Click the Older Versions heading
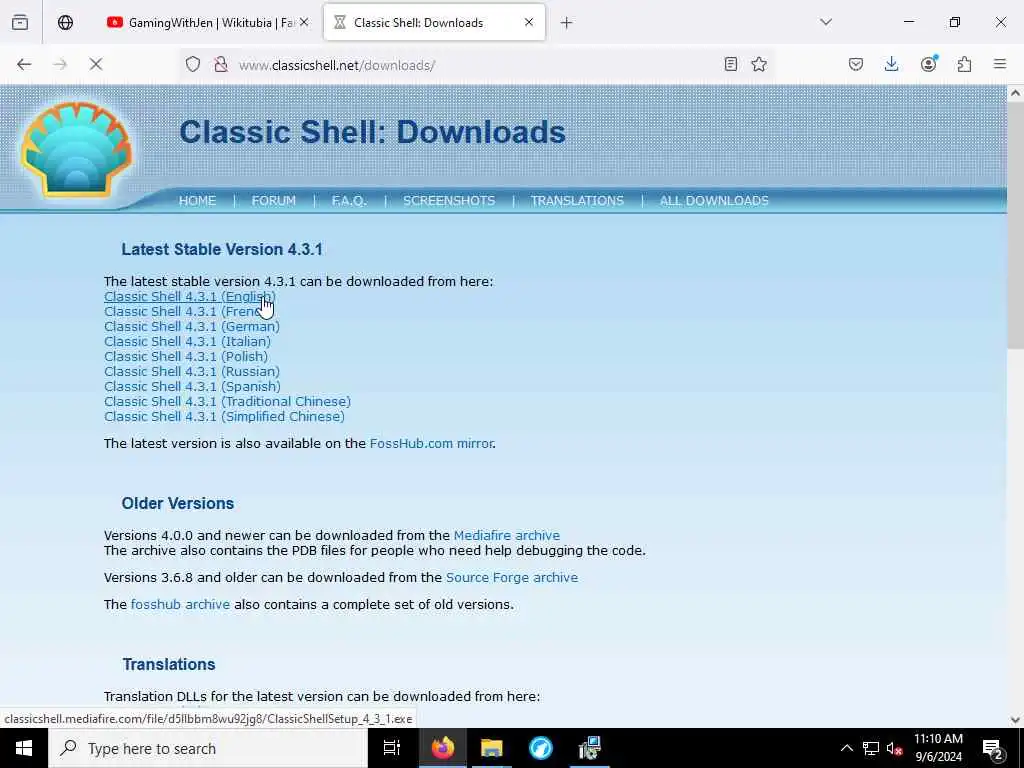Image resolution: width=1024 pixels, height=768 pixels. (178, 504)
